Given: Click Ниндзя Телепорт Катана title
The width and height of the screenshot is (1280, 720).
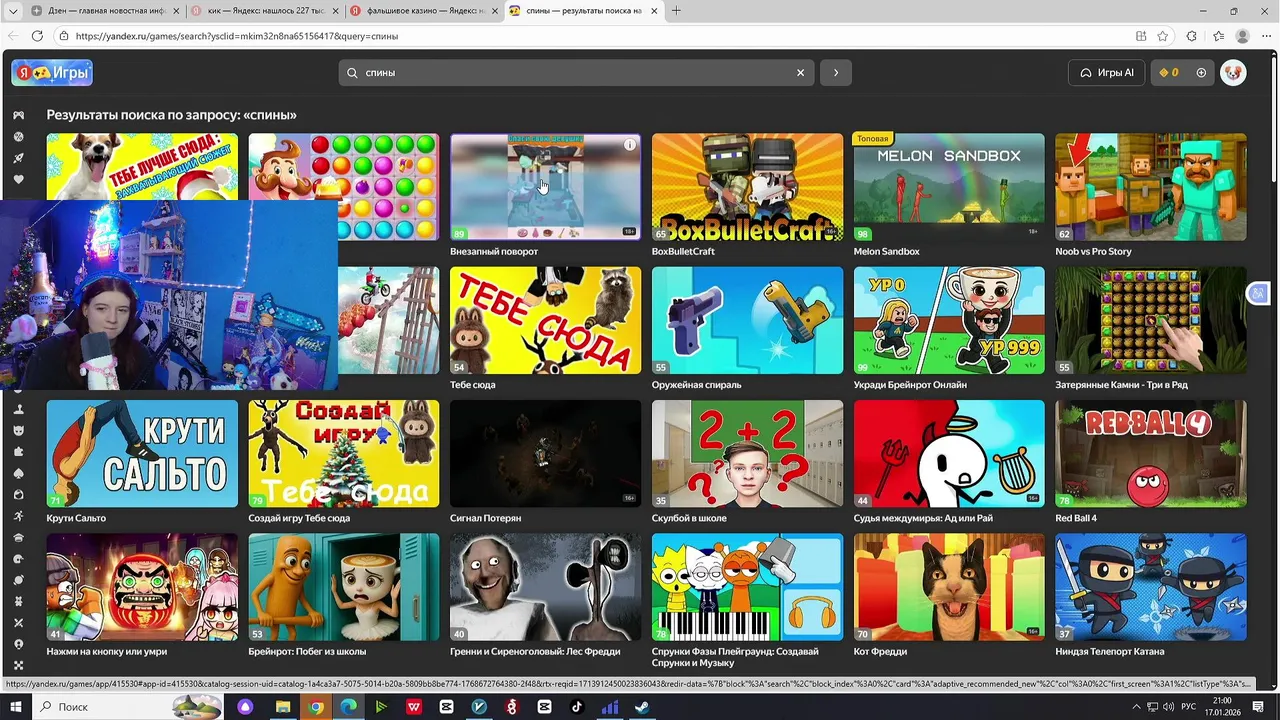Looking at the screenshot, I should pos(1109,652).
